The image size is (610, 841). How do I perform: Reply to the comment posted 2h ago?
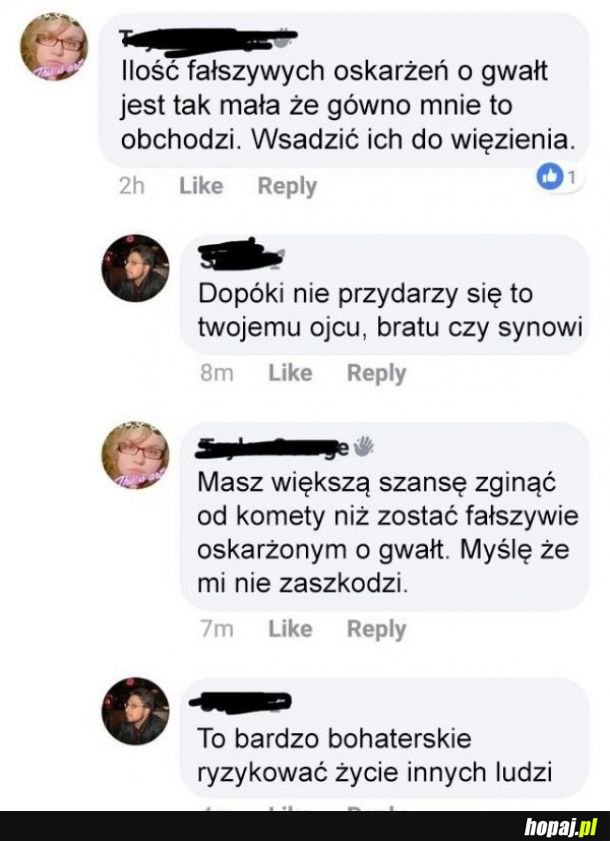(287, 187)
